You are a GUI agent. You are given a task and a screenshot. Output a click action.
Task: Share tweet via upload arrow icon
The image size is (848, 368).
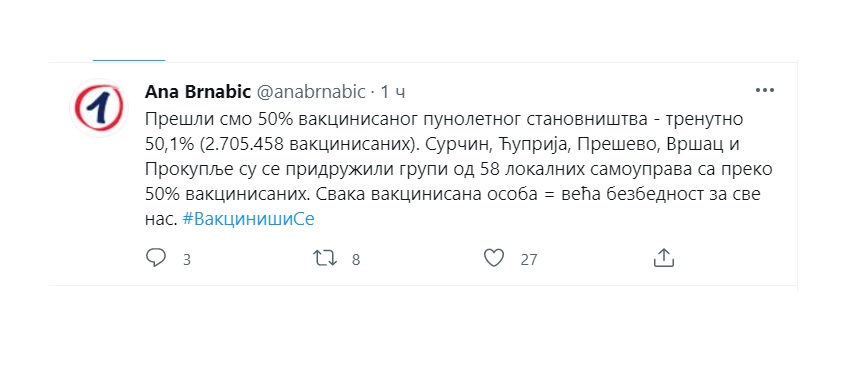[x=664, y=258]
